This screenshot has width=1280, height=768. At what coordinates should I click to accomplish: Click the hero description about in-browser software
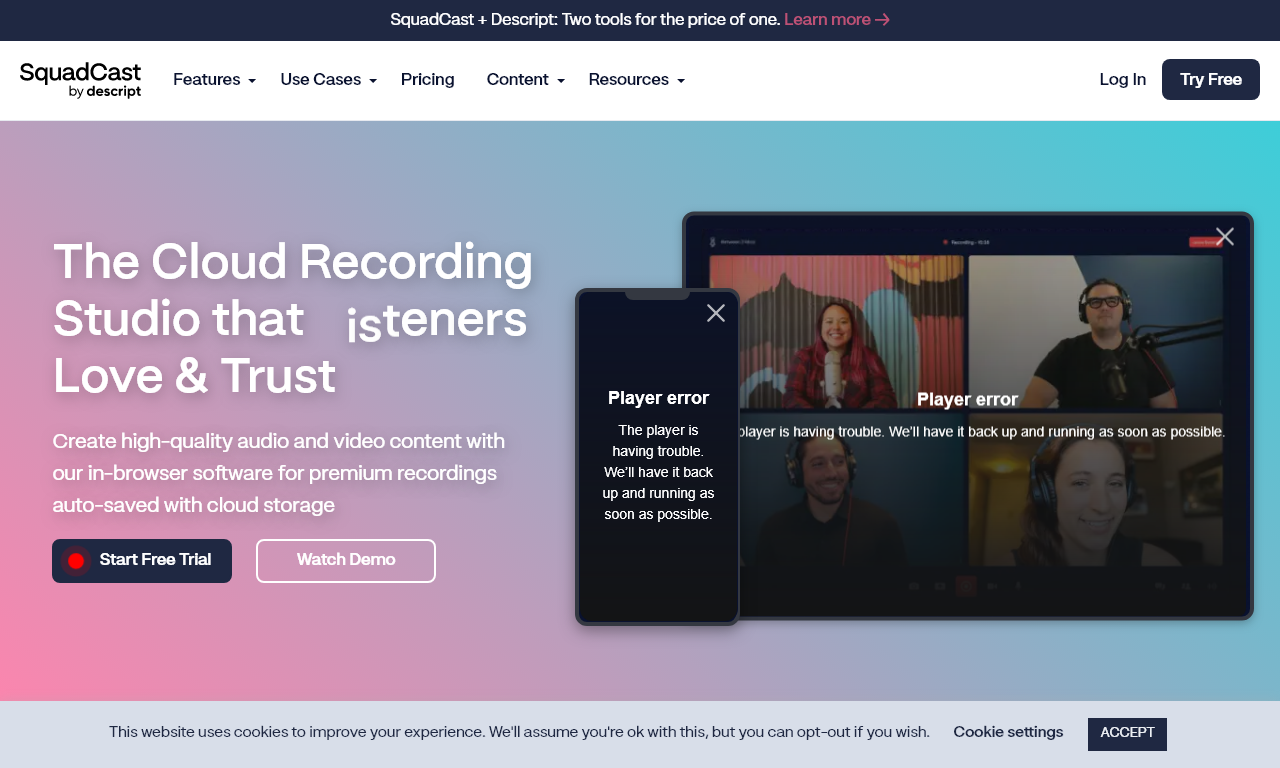click(279, 473)
